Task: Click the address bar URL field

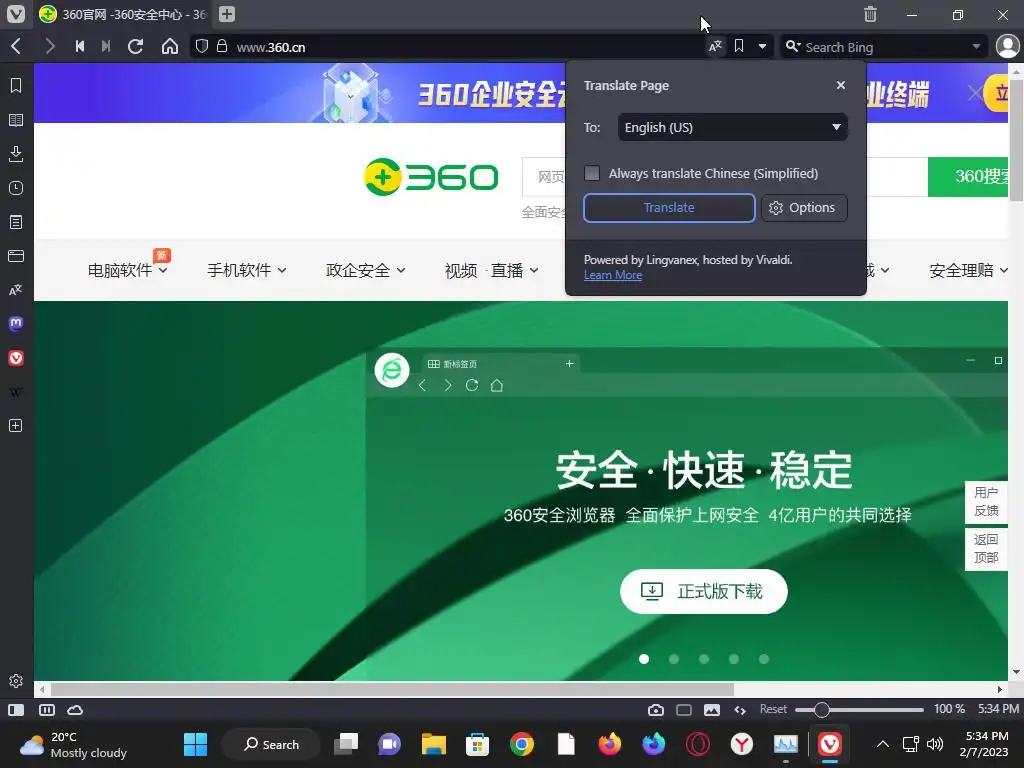Action: point(470,47)
